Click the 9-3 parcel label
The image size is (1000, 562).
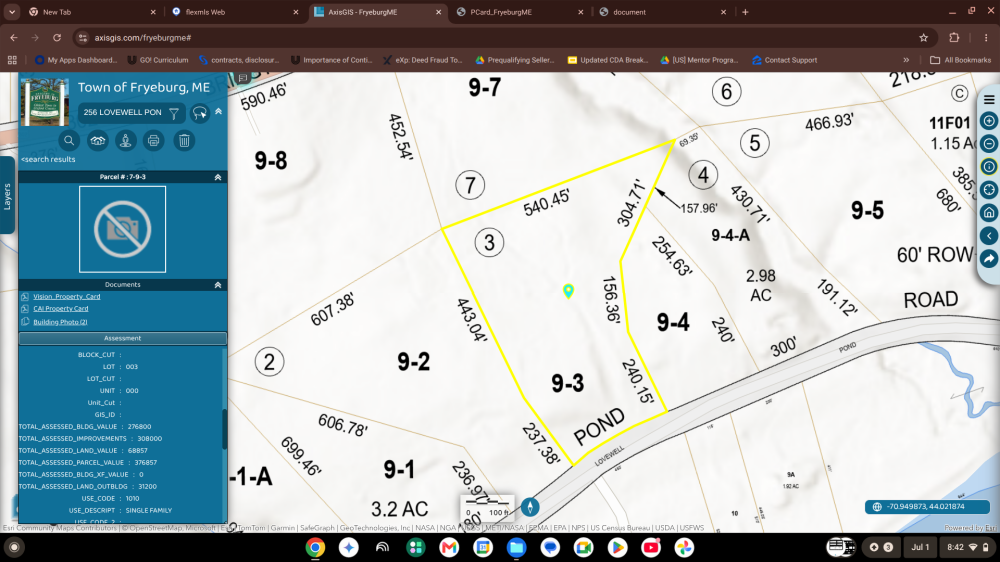[567, 383]
